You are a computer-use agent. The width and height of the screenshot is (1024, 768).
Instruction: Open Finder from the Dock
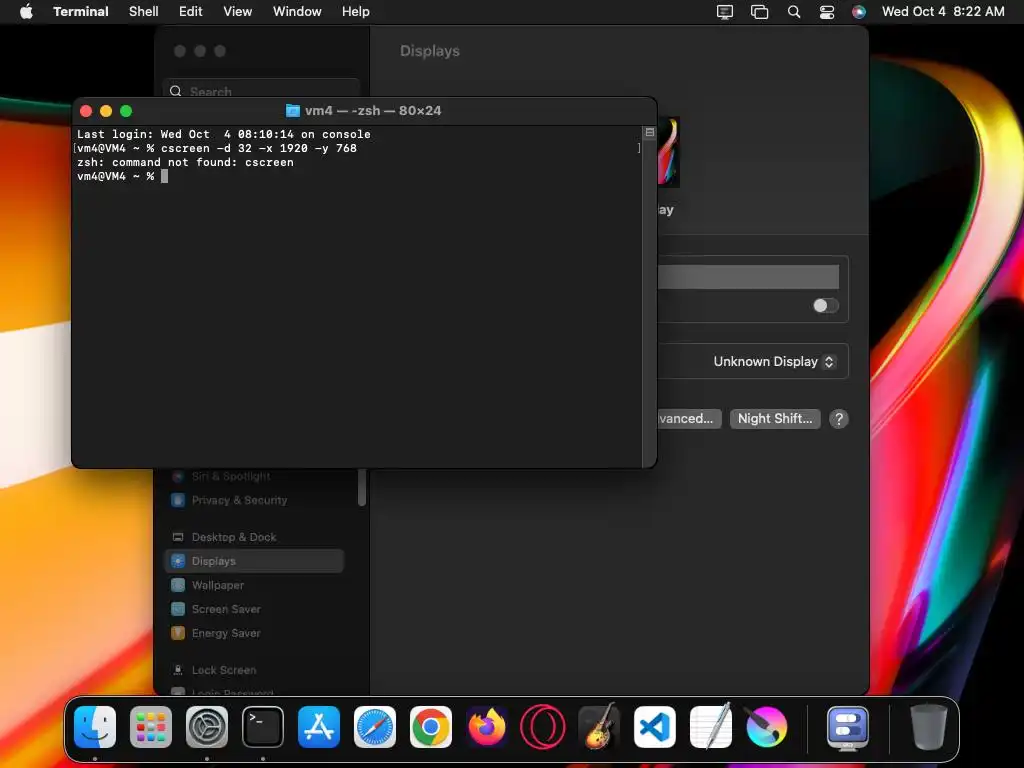[95, 727]
